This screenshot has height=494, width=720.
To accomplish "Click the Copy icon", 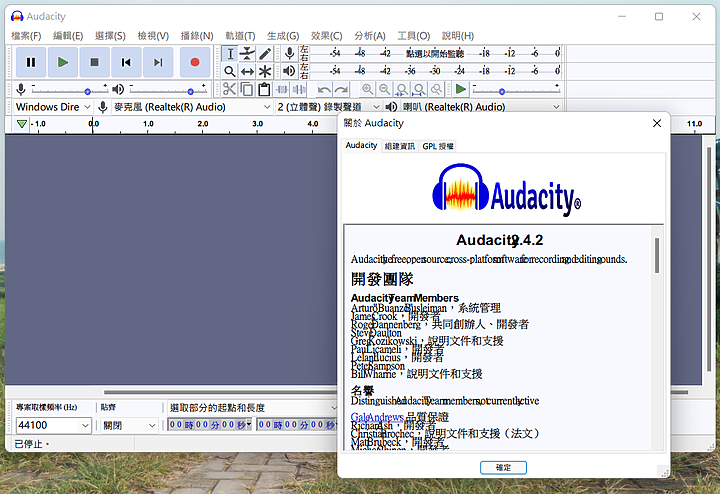I will 247,89.
